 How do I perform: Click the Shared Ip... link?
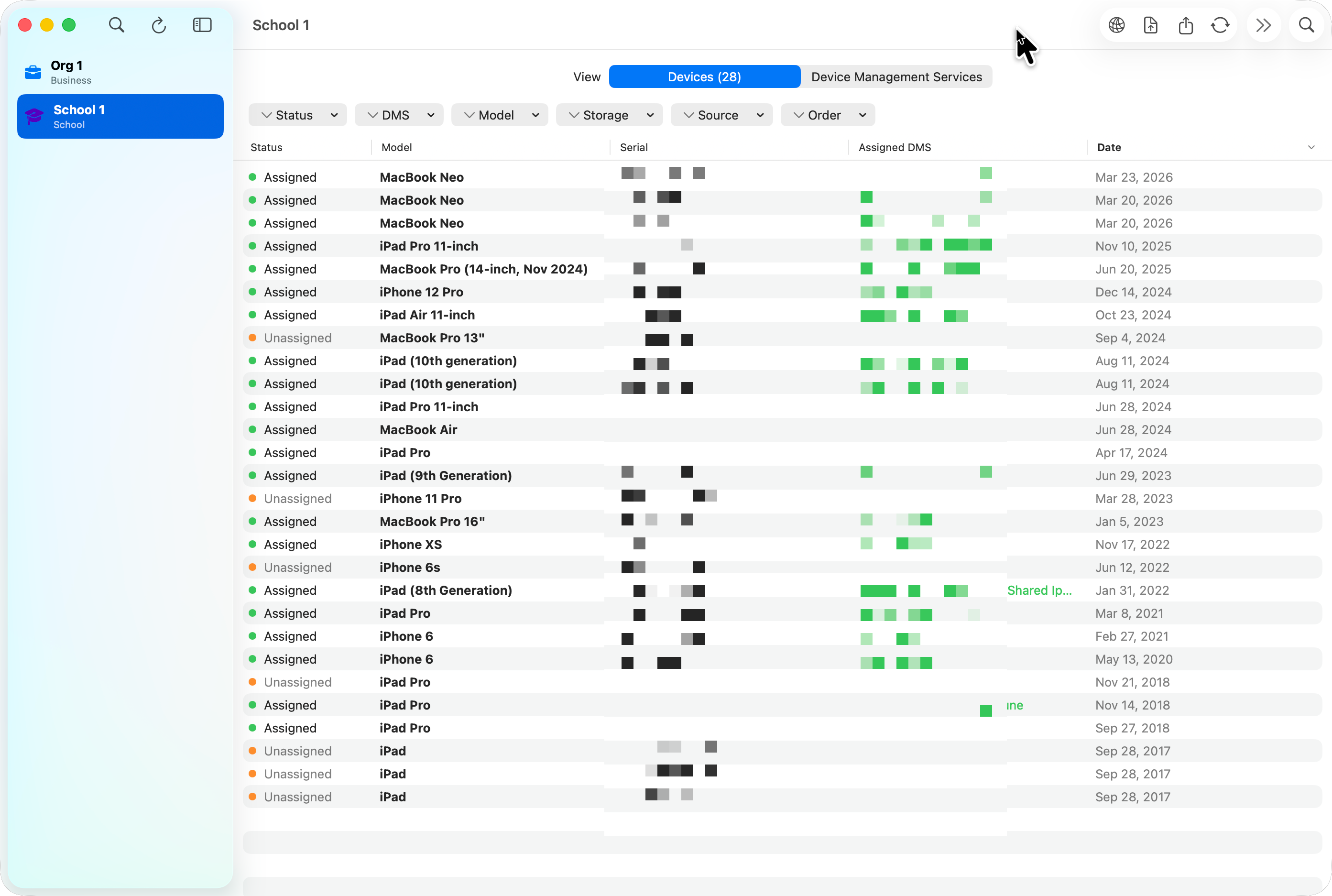click(x=1039, y=590)
